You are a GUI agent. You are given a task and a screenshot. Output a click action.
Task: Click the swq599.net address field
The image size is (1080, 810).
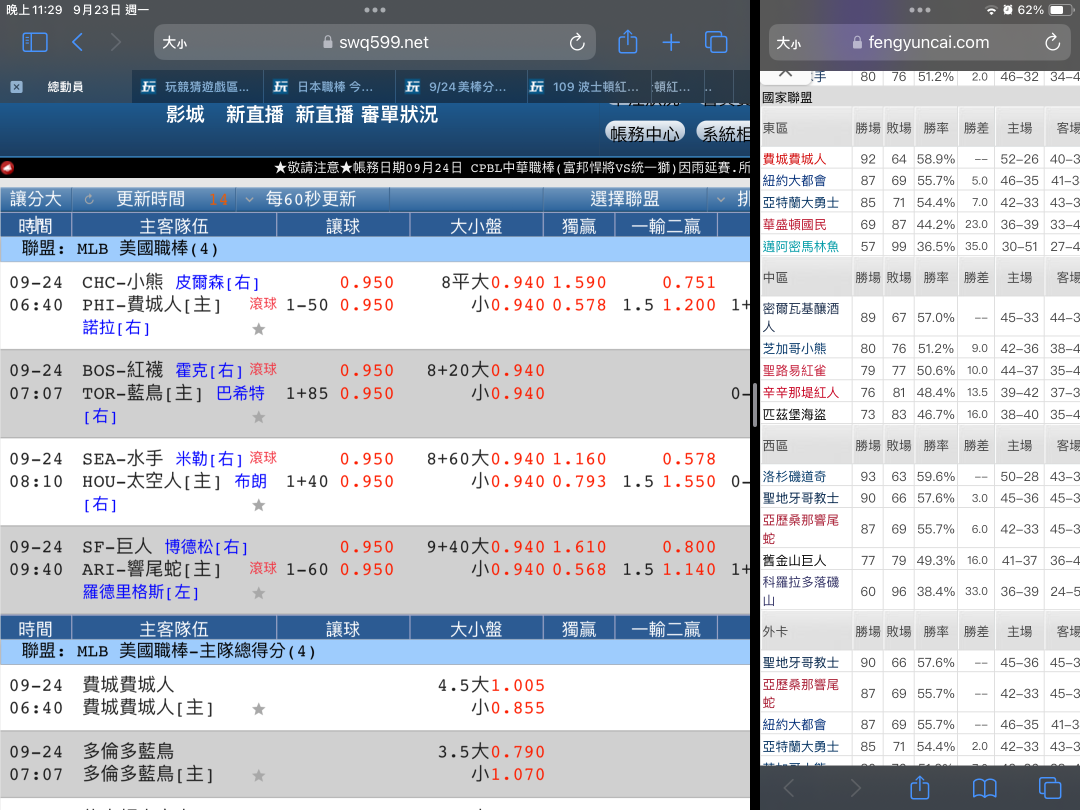pos(375,43)
